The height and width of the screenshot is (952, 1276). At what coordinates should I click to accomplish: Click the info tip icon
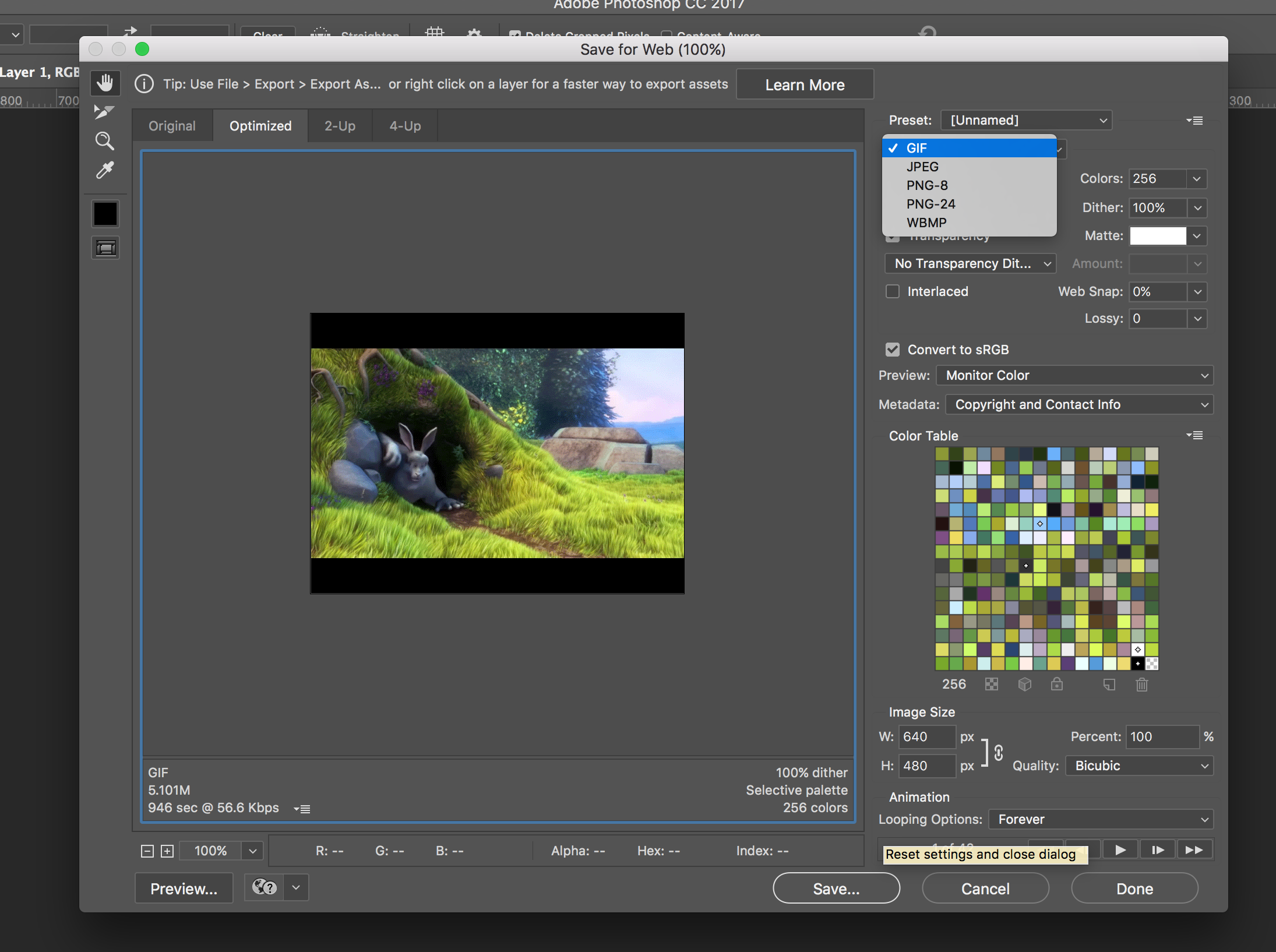144,84
